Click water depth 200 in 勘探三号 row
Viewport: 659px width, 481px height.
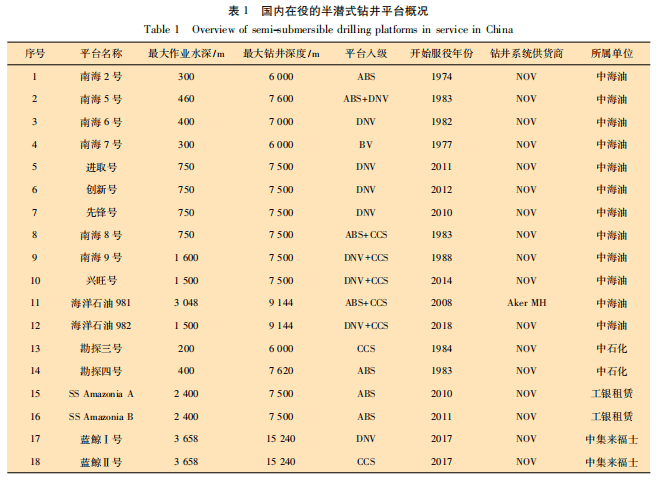tap(186, 349)
